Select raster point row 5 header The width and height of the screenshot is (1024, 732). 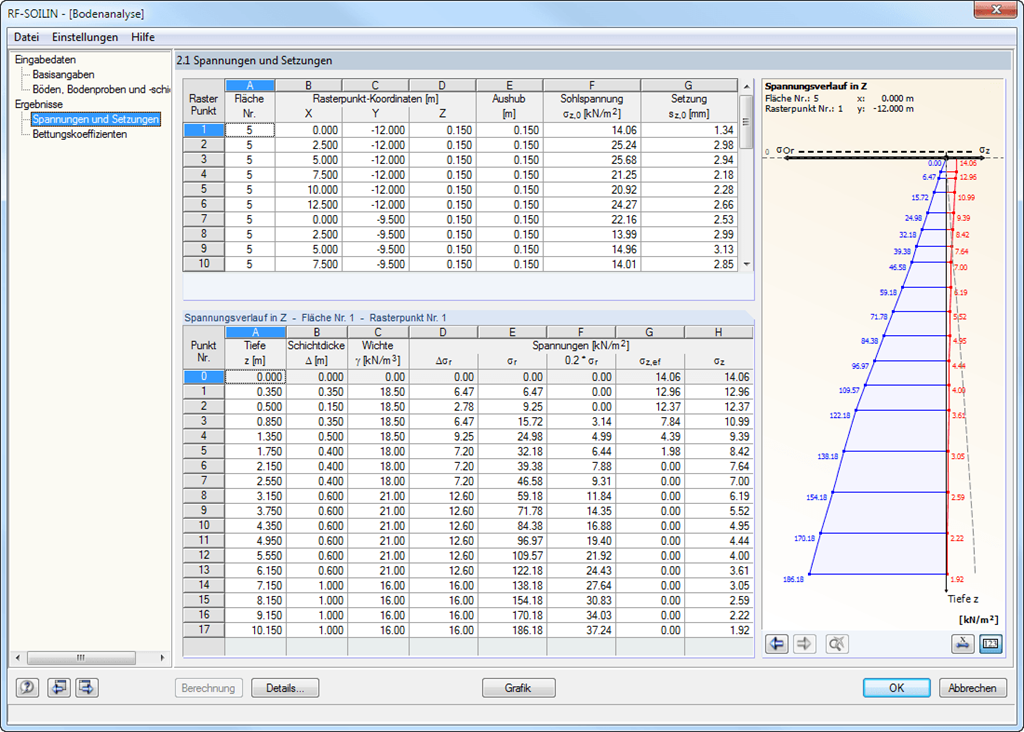[x=204, y=189]
